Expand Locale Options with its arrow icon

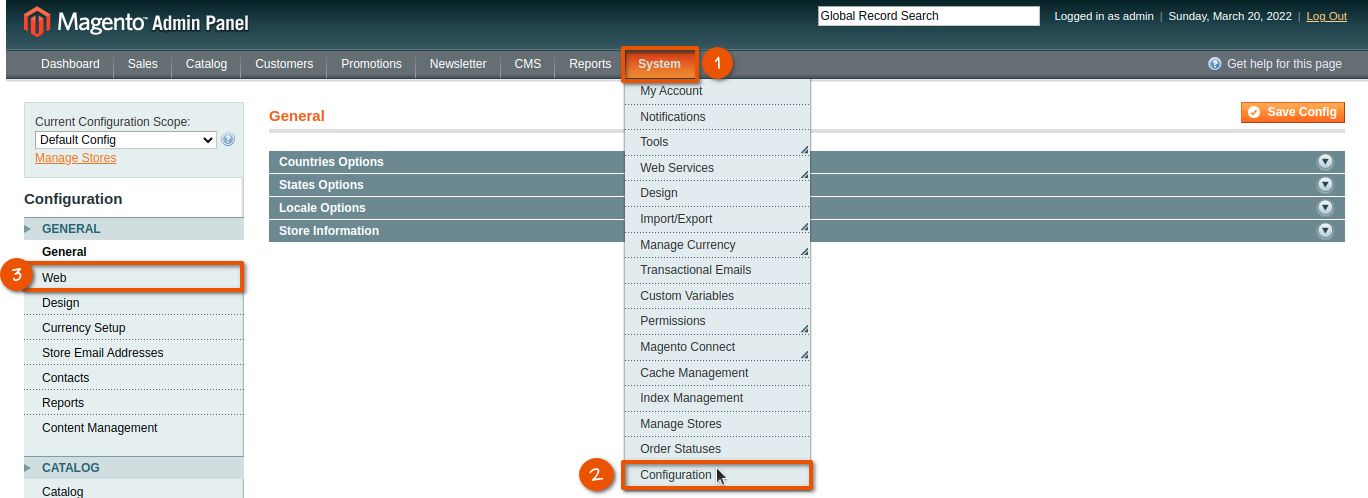(1326, 207)
